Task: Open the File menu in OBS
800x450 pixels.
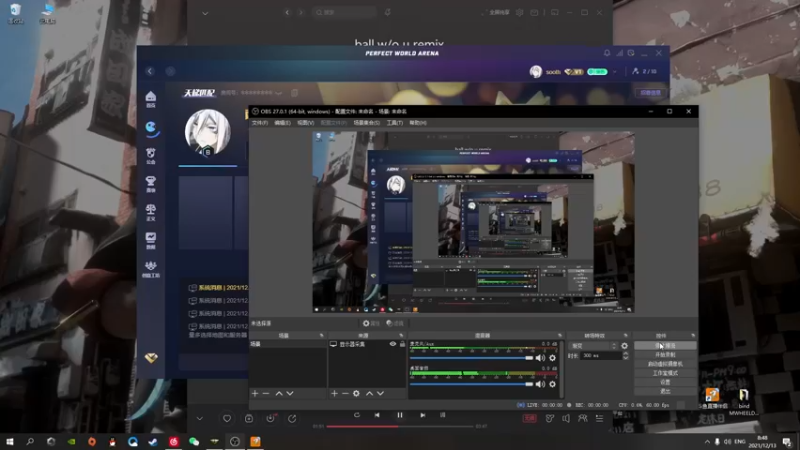Action: tap(260, 123)
